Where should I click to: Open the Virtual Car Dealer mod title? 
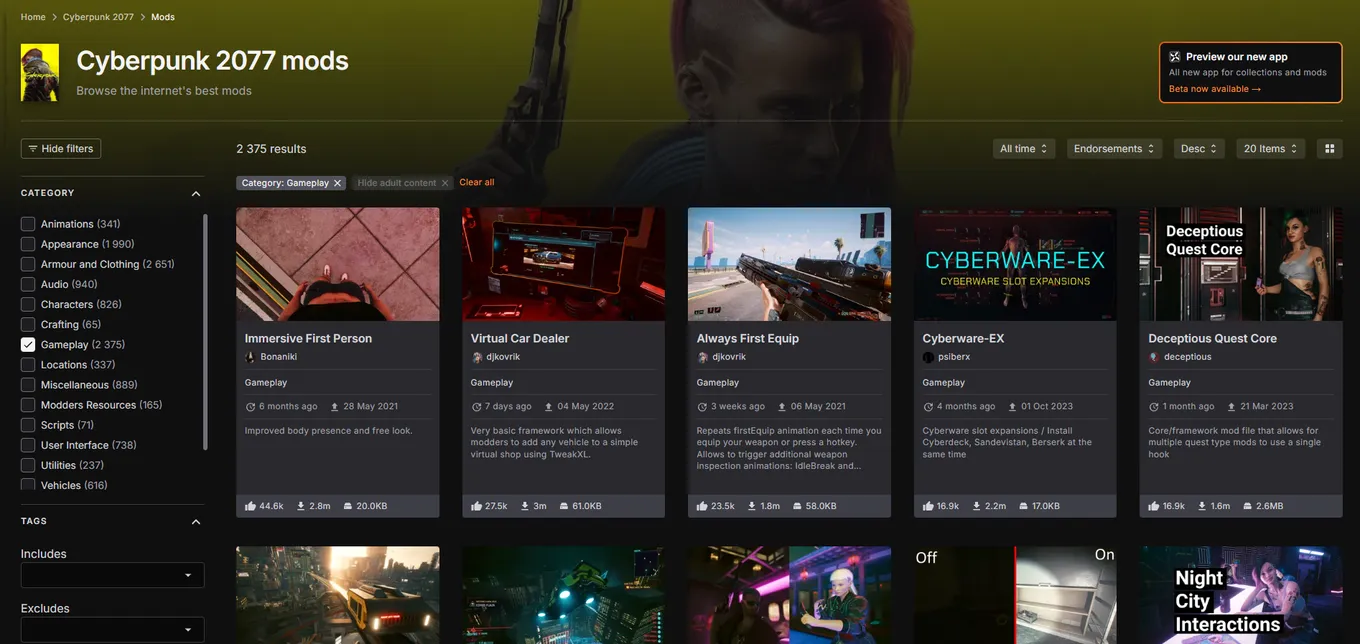(520, 339)
